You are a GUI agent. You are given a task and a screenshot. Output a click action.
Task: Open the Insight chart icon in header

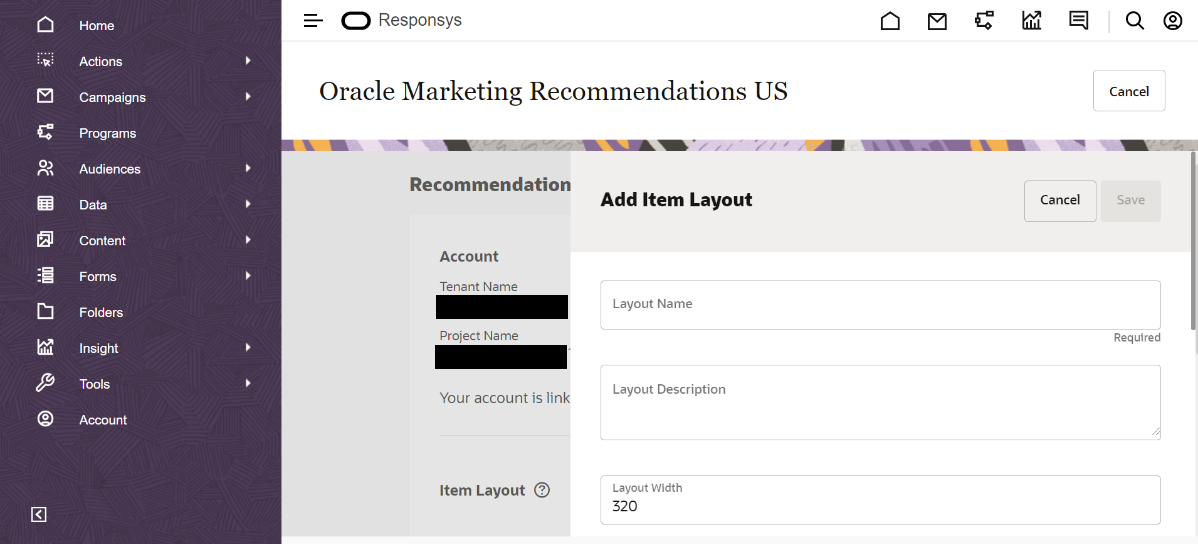[1032, 21]
